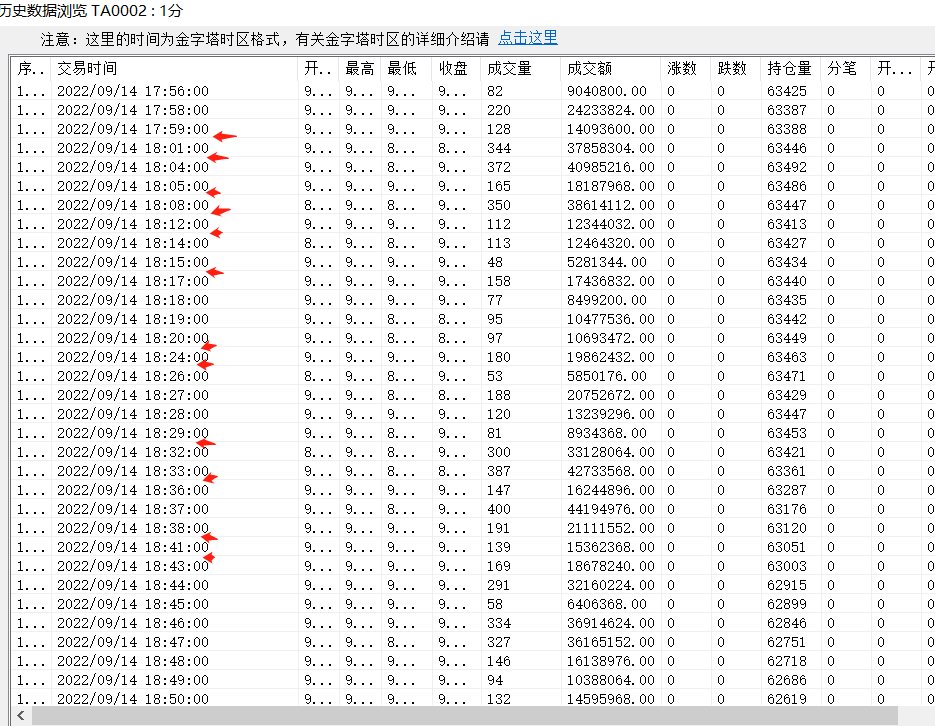Click the 成交额 column header
This screenshot has width=935, height=726.
coord(610,69)
